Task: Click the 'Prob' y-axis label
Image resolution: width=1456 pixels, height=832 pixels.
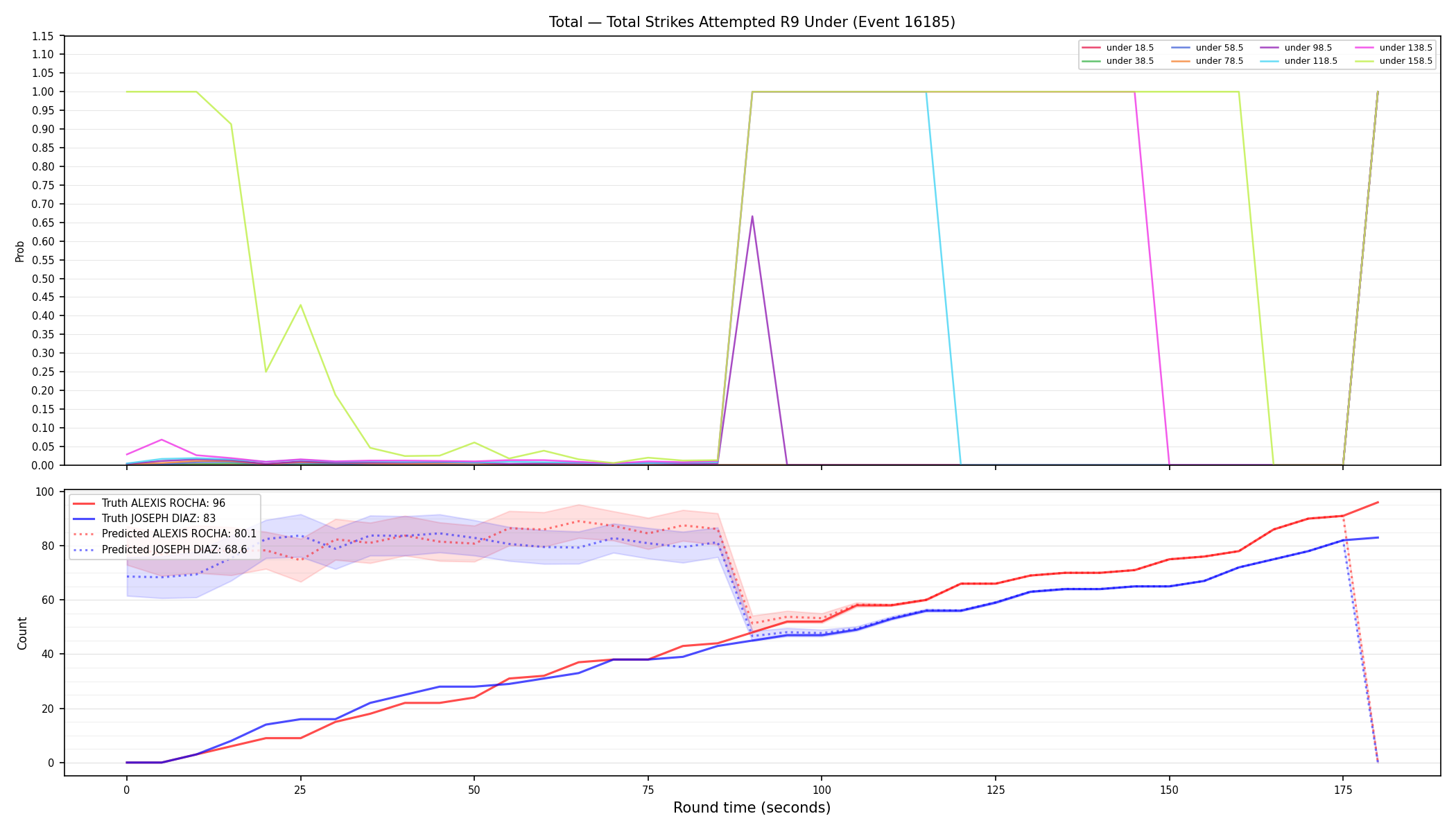Action: (x=20, y=251)
